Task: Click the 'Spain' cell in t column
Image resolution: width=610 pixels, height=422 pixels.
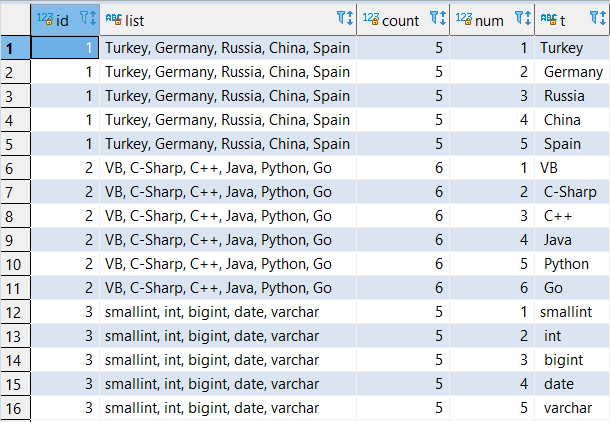Action: pyautogui.click(x=572, y=144)
